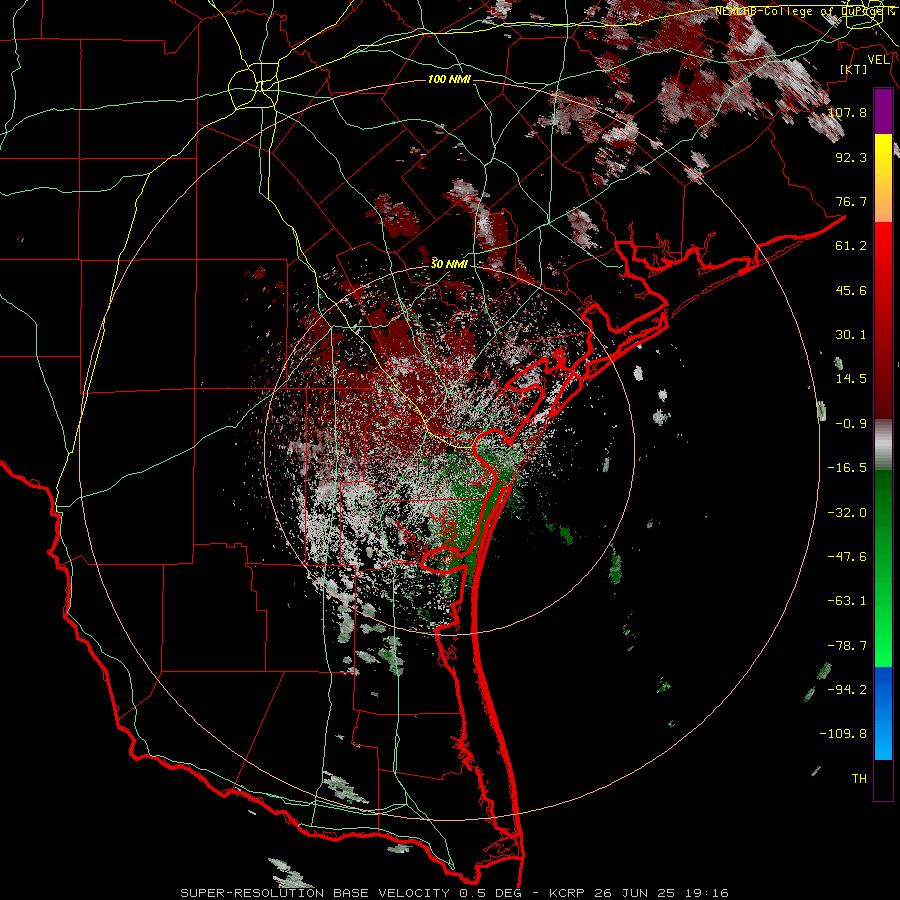Click the 92.3 velocity scale value
This screenshot has height=900, width=900.
(x=851, y=157)
